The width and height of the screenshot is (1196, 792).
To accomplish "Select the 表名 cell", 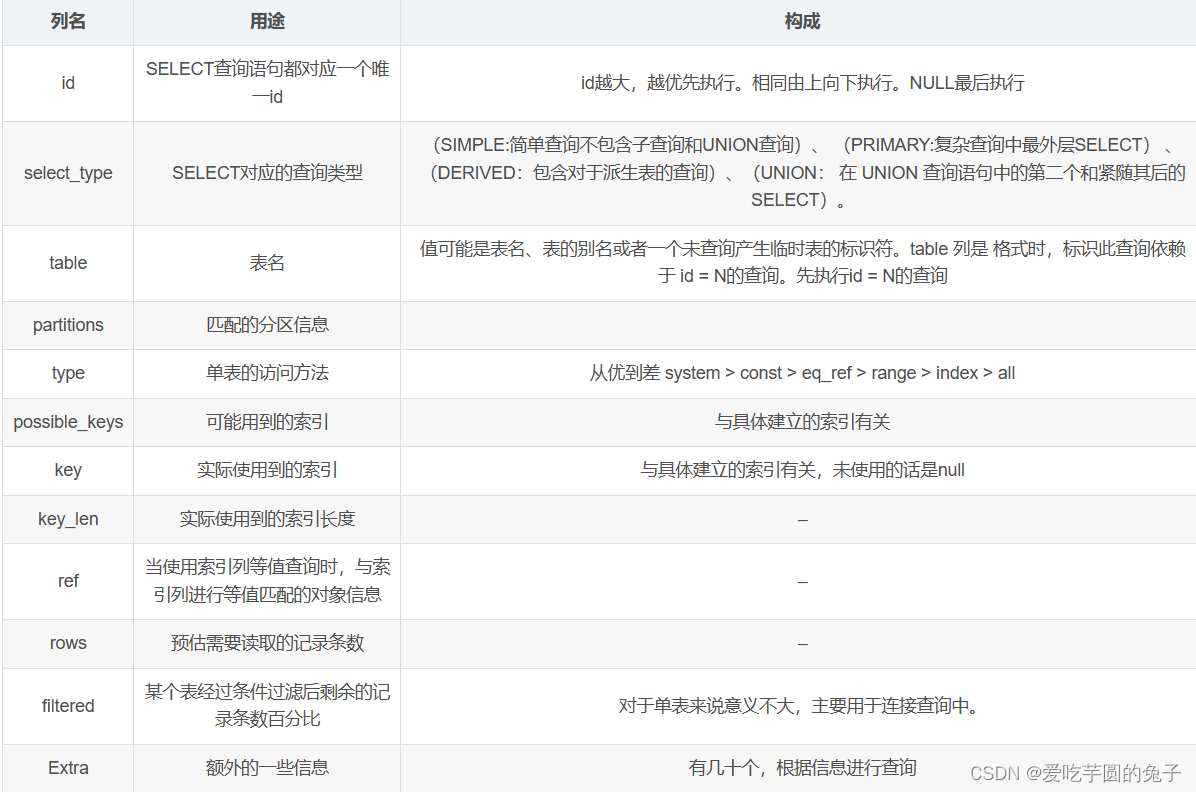I will [x=267, y=263].
